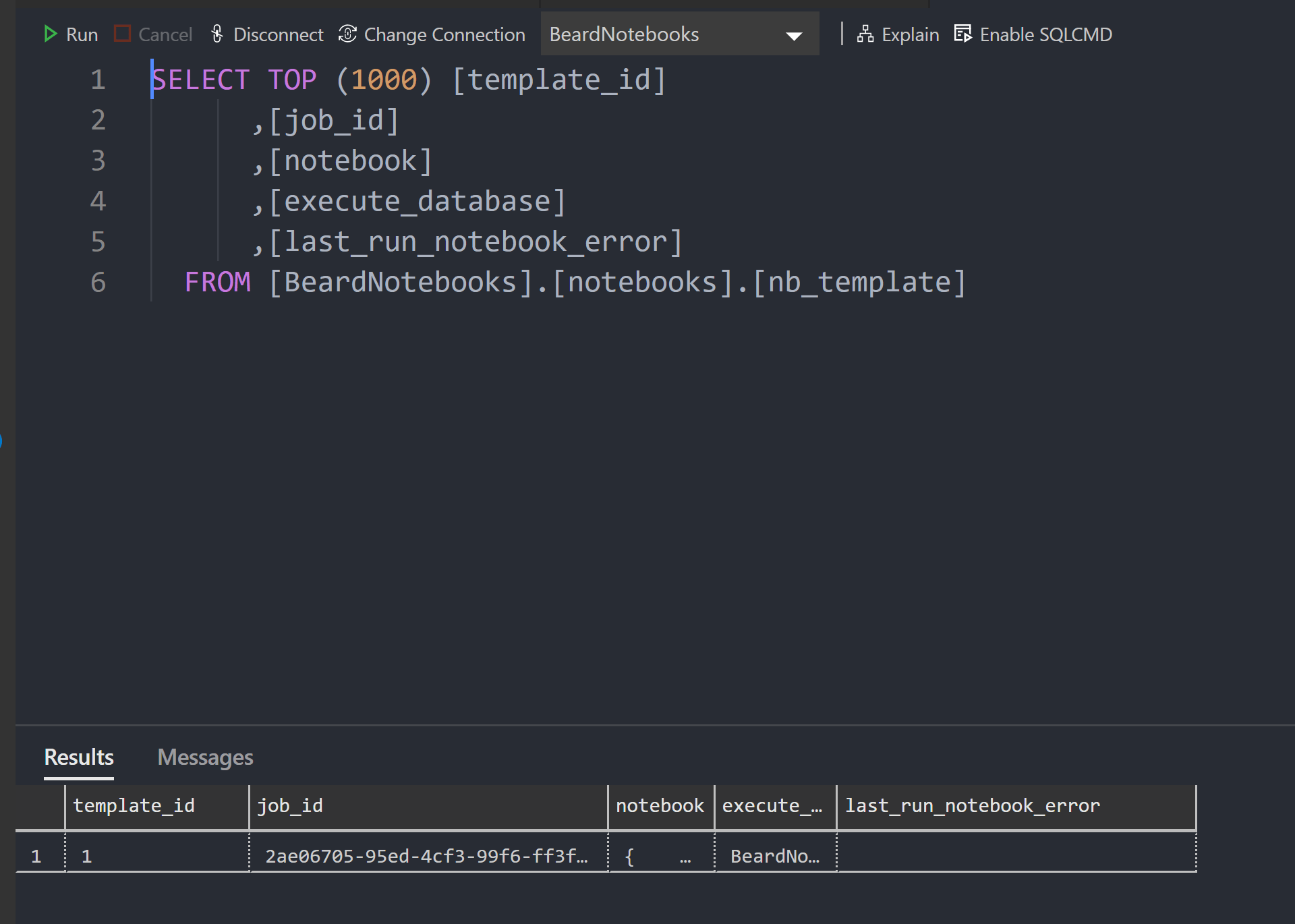Place cursor on line 6 FROM keyword
This screenshot has width=1295, height=924.
click(x=217, y=282)
